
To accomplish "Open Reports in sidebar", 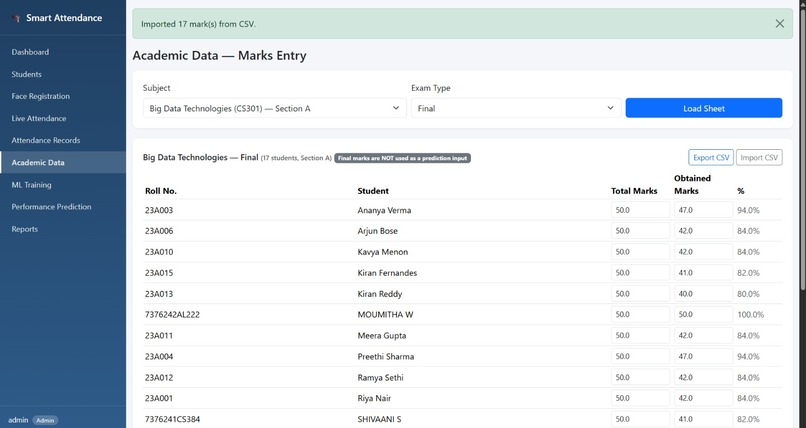I will (25, 229).
